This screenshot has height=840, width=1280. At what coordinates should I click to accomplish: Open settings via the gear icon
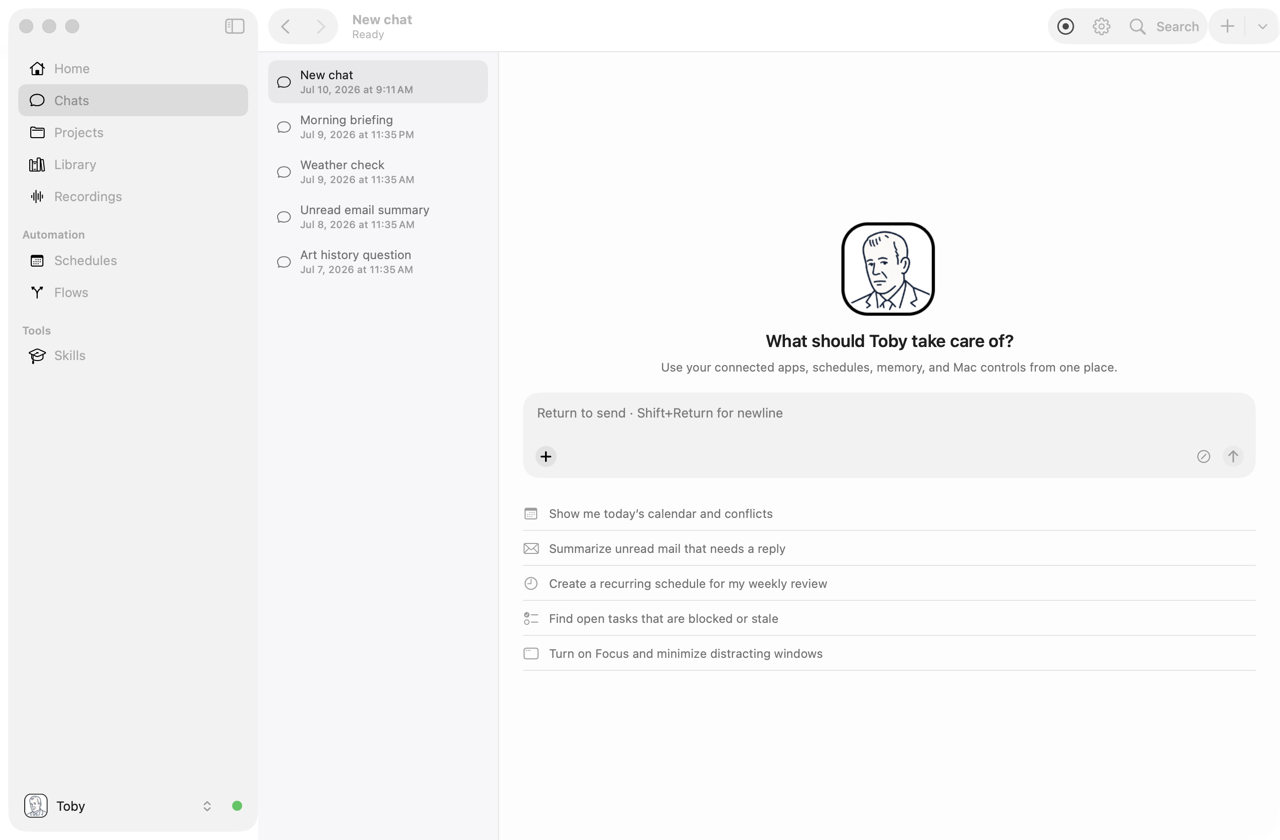1101,27
